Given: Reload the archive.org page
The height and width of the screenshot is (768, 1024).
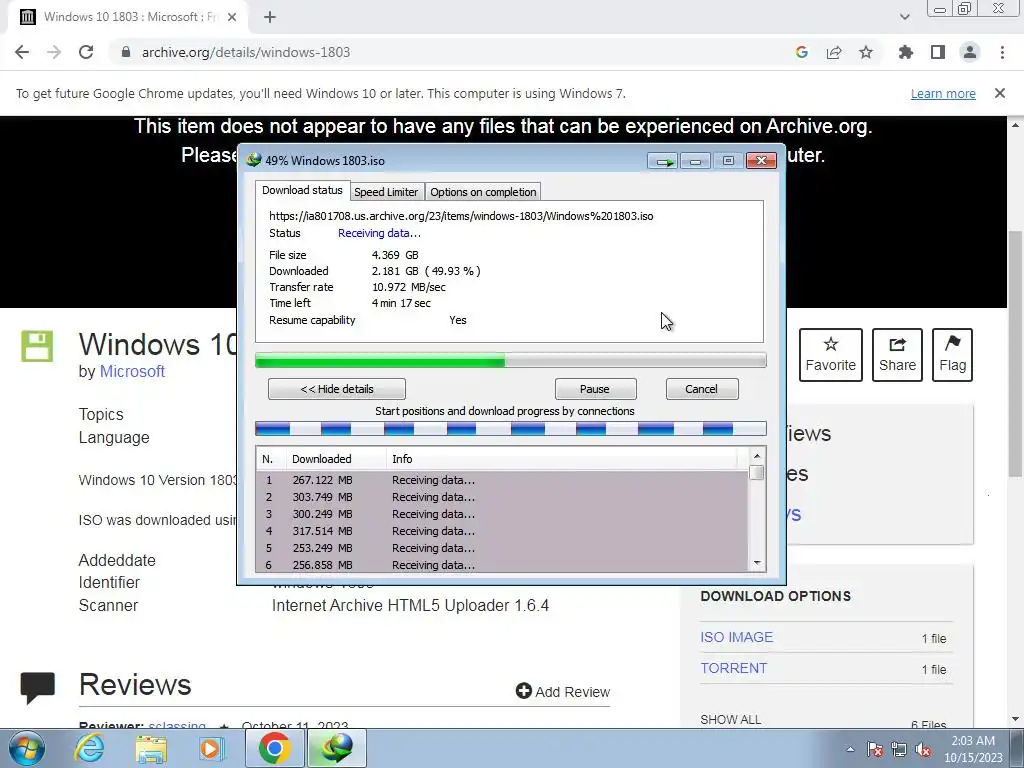Looking at the screenshot, I should click(86, 52).
